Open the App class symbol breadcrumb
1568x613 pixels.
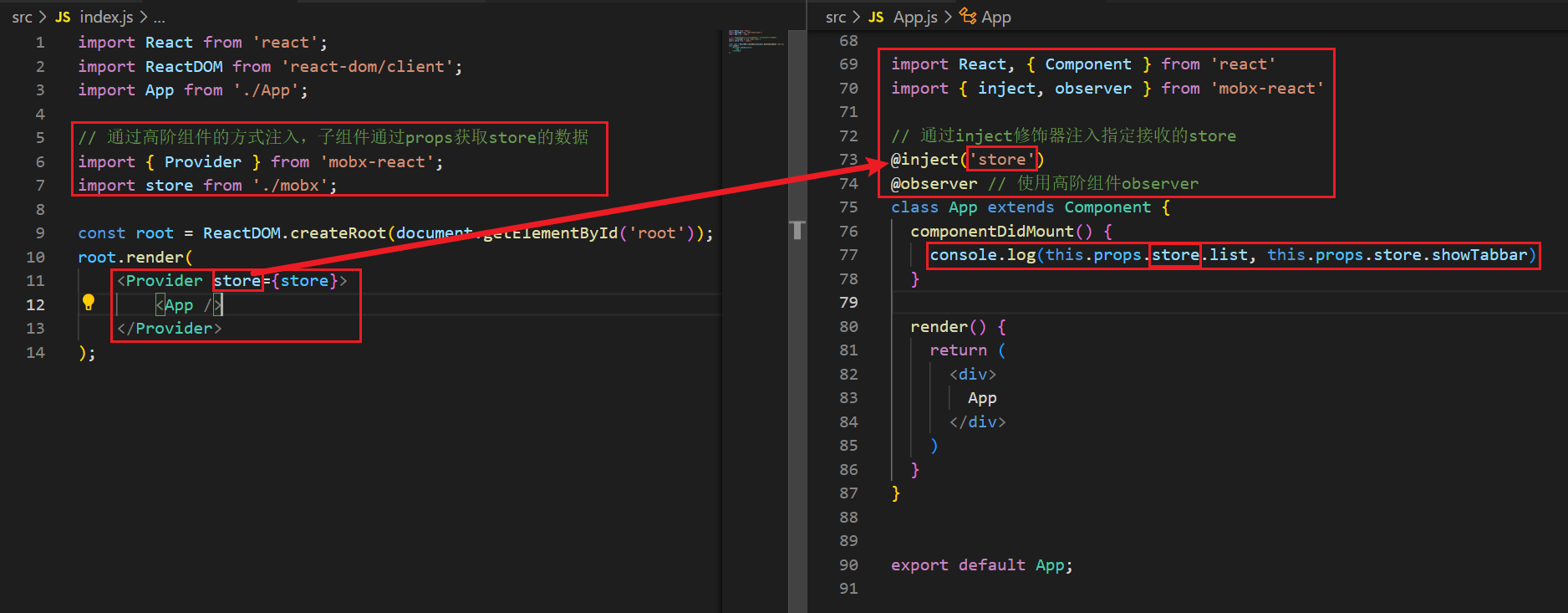(x=996, y=17)
